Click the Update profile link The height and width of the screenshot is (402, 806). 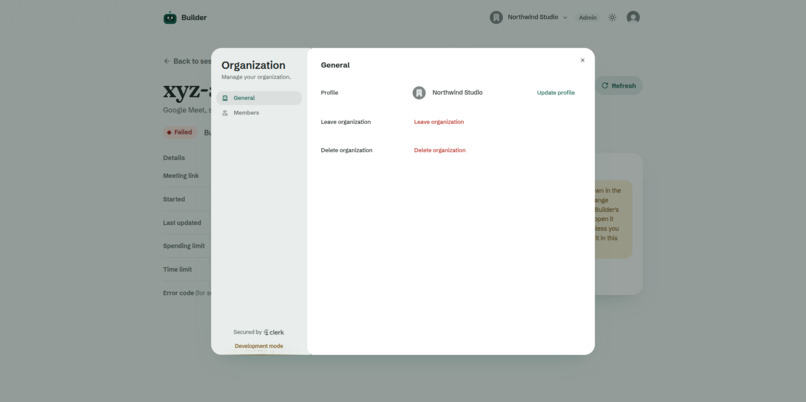(x=556, y=93)
